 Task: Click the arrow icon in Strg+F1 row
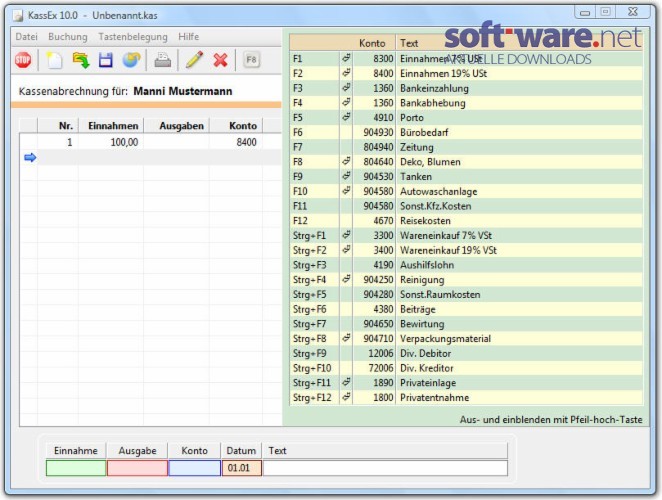click(346, 235)
